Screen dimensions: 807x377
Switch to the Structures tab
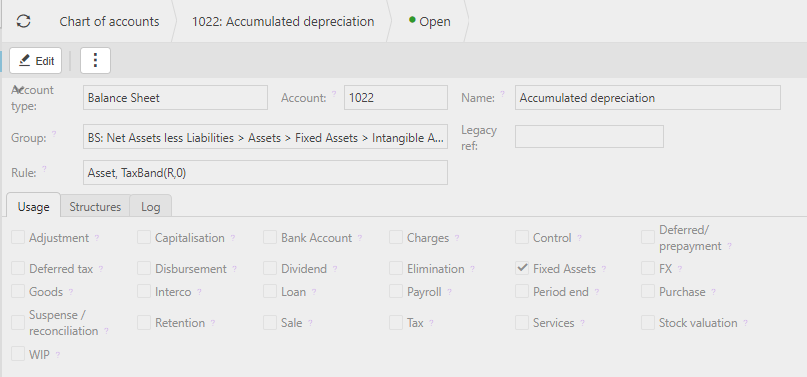pos(95,207)
